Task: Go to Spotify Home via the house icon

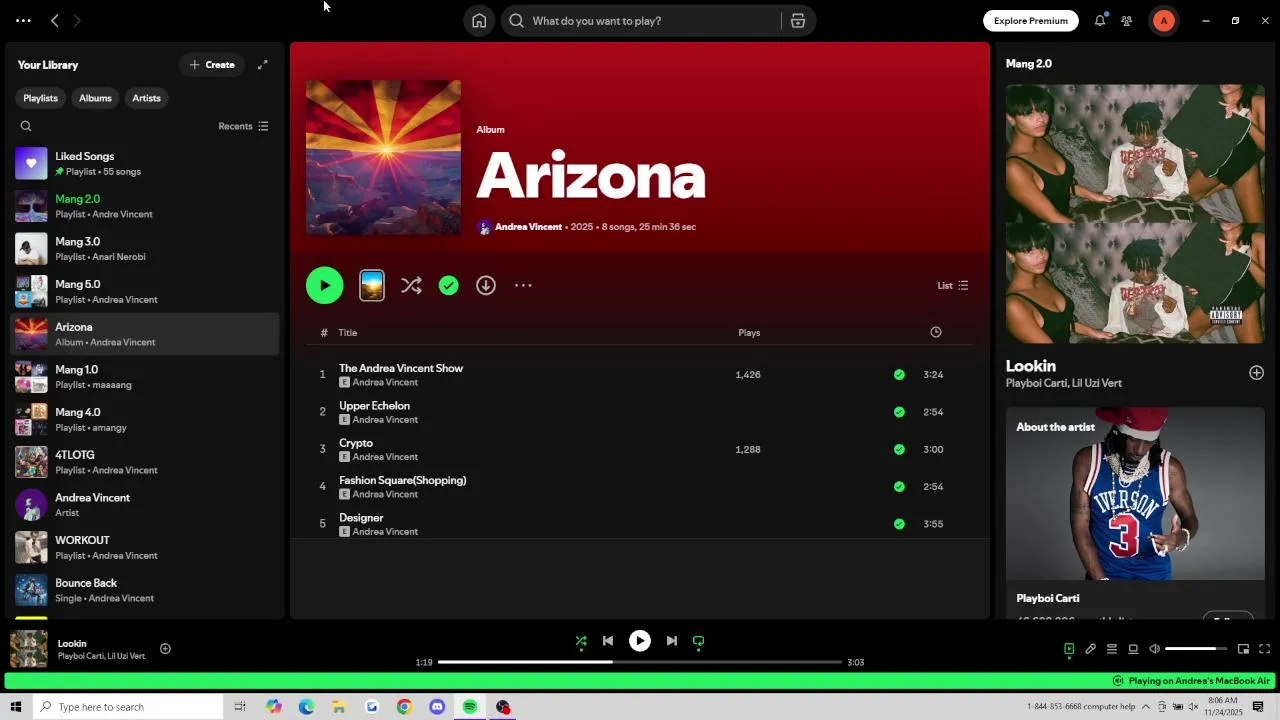Action: pos(479,21)
